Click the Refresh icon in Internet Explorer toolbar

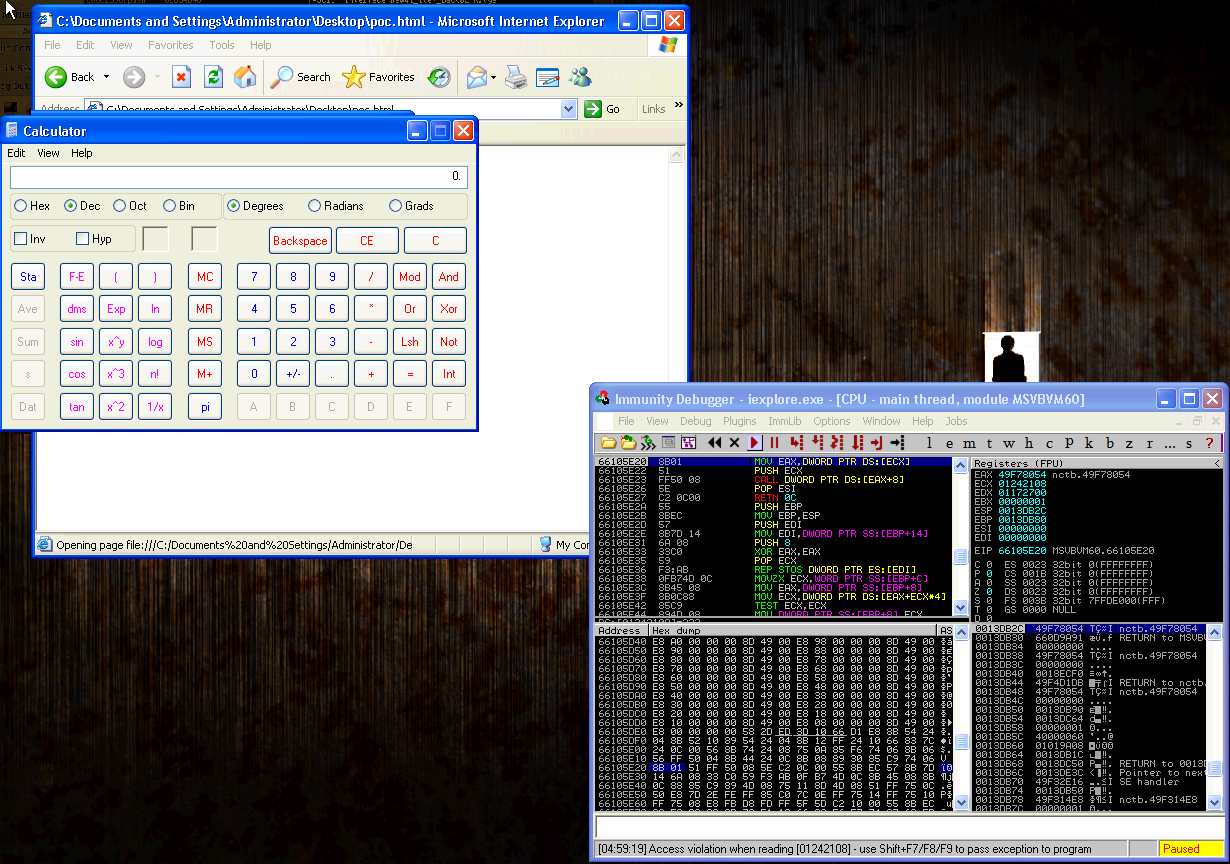213,77
